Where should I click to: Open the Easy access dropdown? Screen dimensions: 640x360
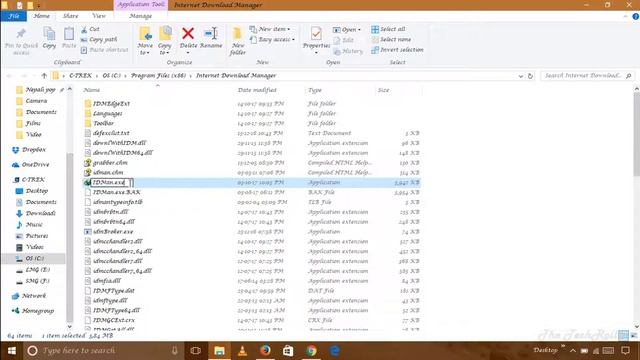(x=272, y=40)
